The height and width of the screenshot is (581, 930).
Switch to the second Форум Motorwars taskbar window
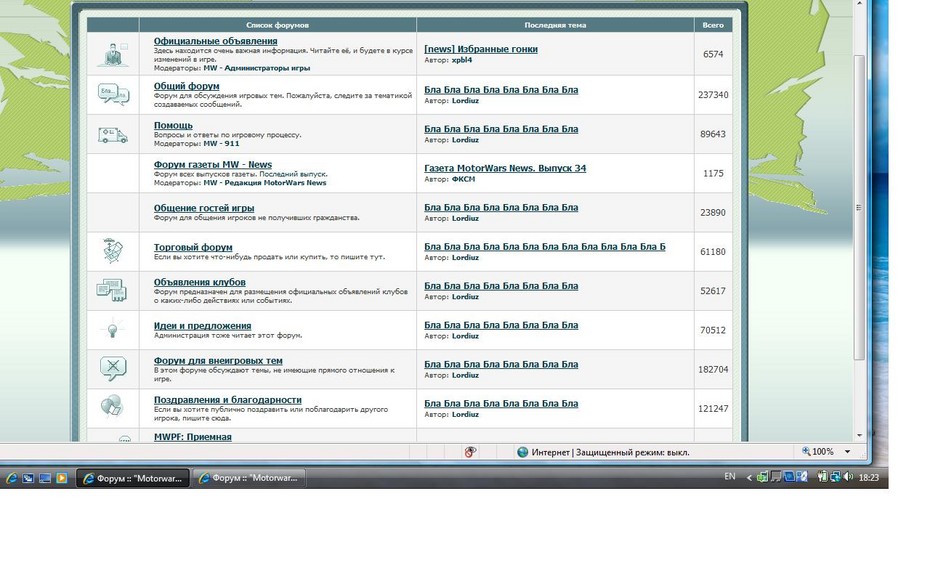249,478
